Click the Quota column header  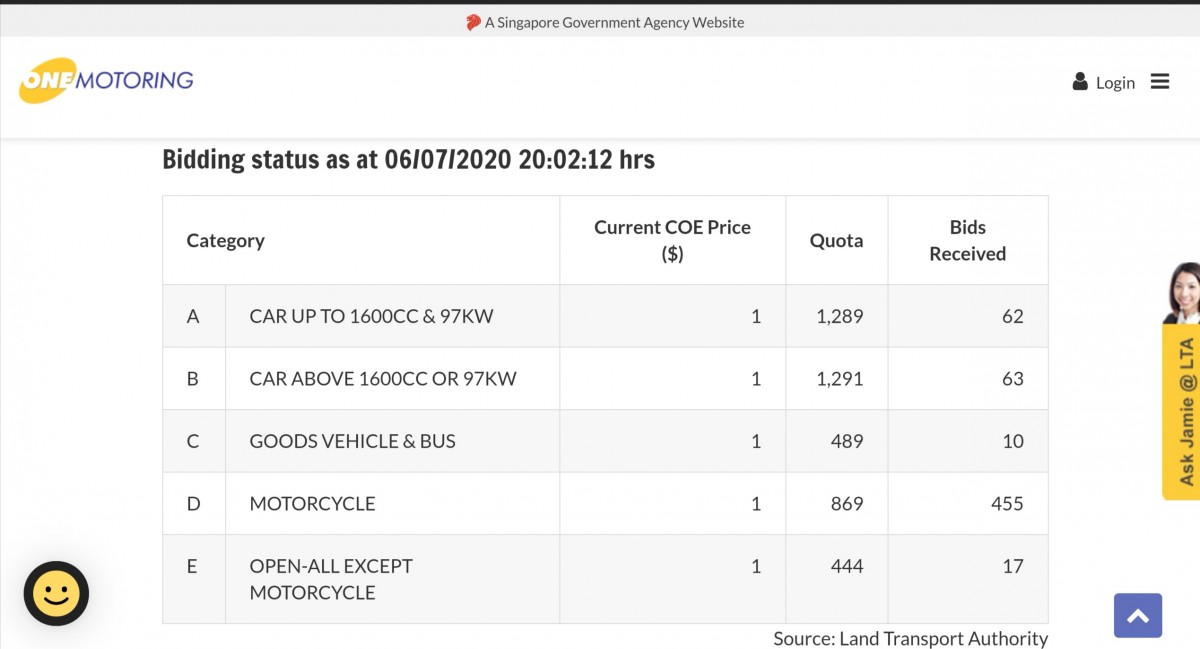coord(836,240)
